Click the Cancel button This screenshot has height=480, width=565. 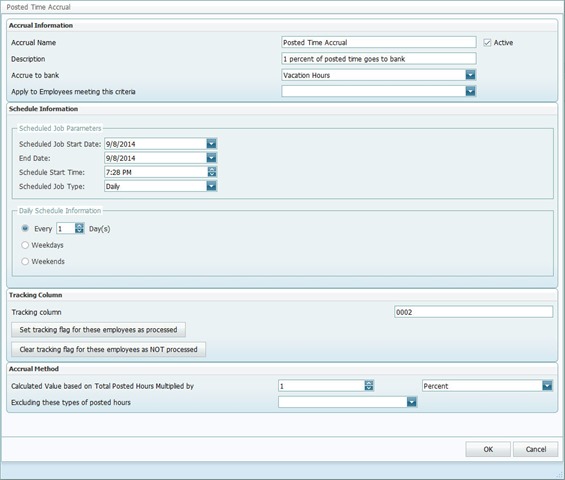click(535, 449)
